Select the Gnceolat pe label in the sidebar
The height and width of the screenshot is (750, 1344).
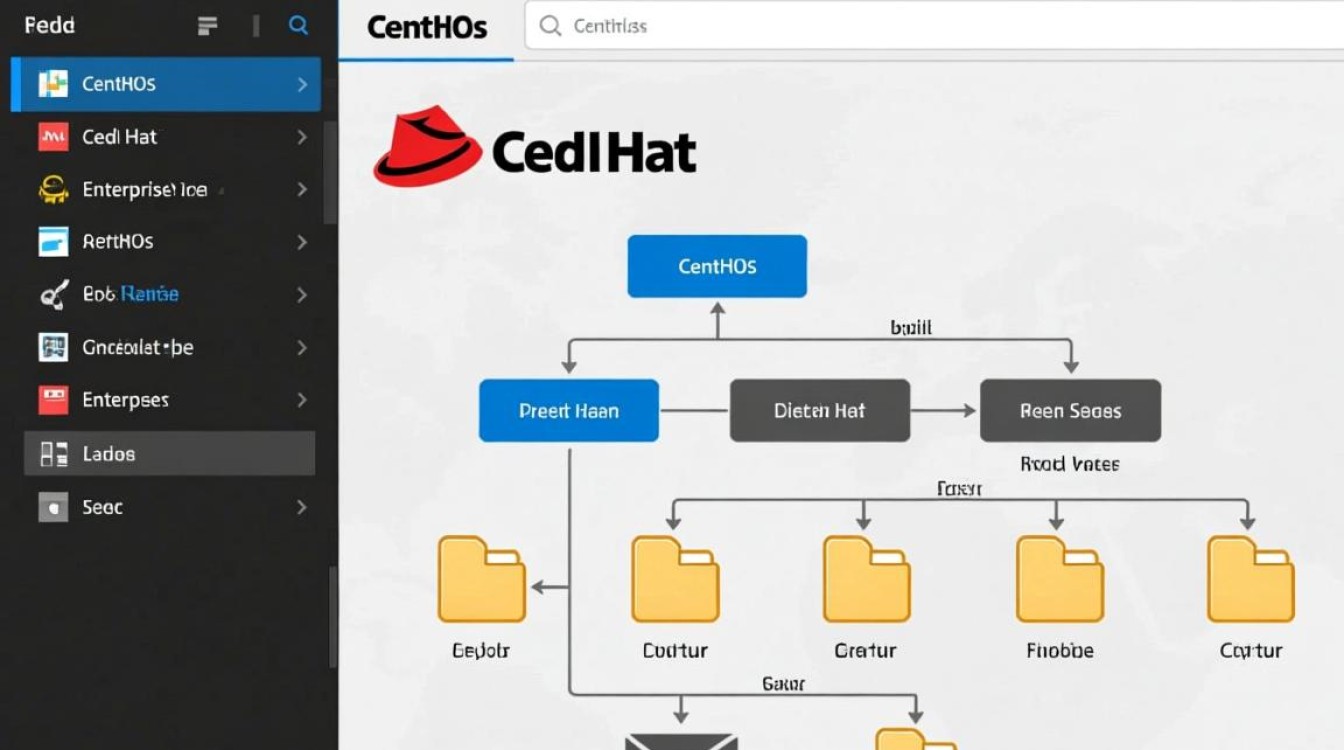pos(138,347)
